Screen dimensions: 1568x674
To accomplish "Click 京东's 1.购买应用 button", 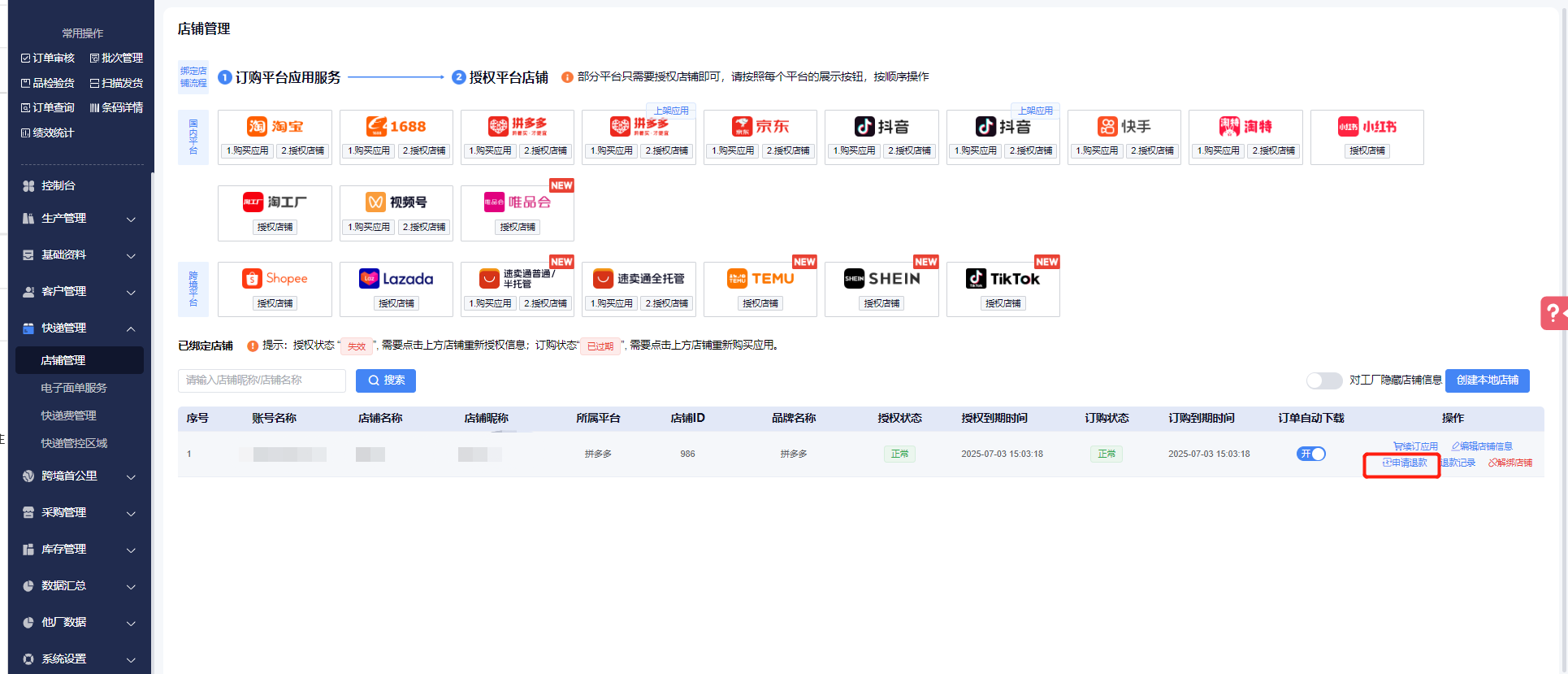I will tap(733, 150).
